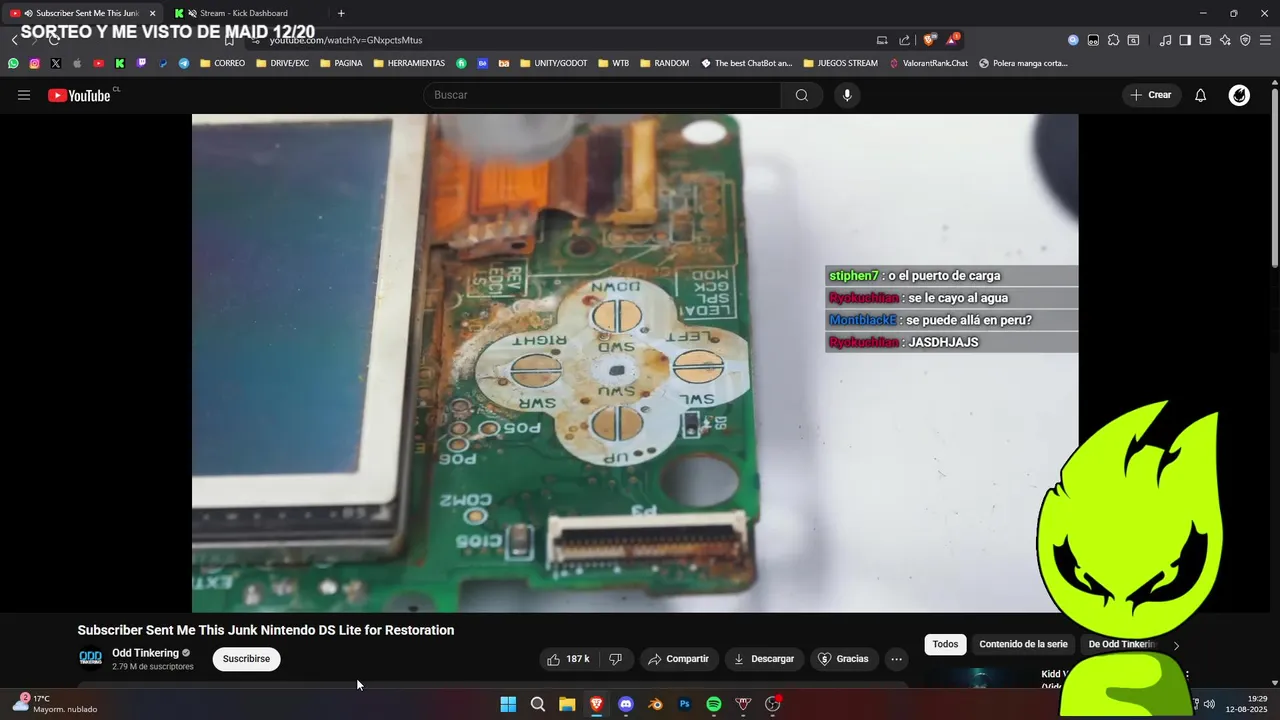Viewport: 1280px width, 720px height.
Task: Open Brave Leo AI sparkle icon
Action: (x=1225, y=40)
